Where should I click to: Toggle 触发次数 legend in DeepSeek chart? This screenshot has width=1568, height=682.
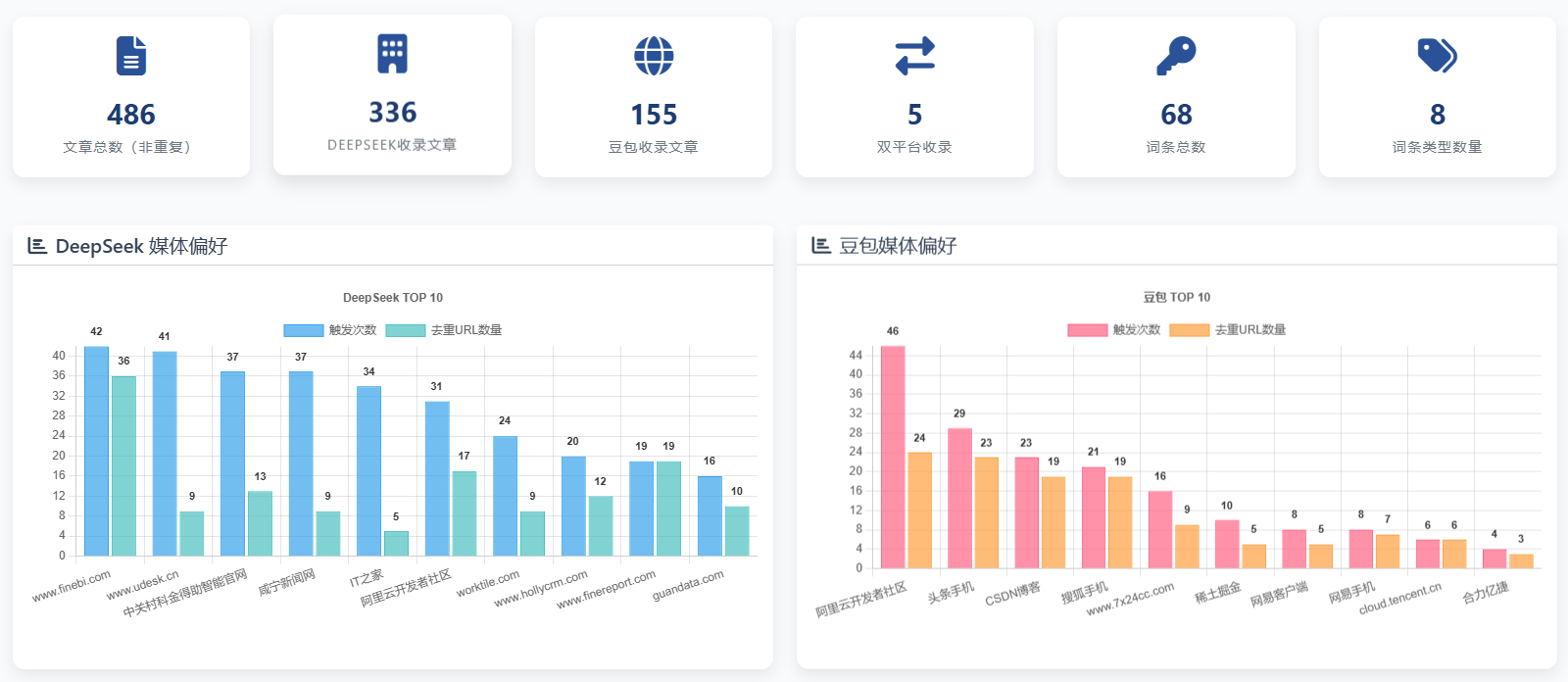(x=330, y=330)
